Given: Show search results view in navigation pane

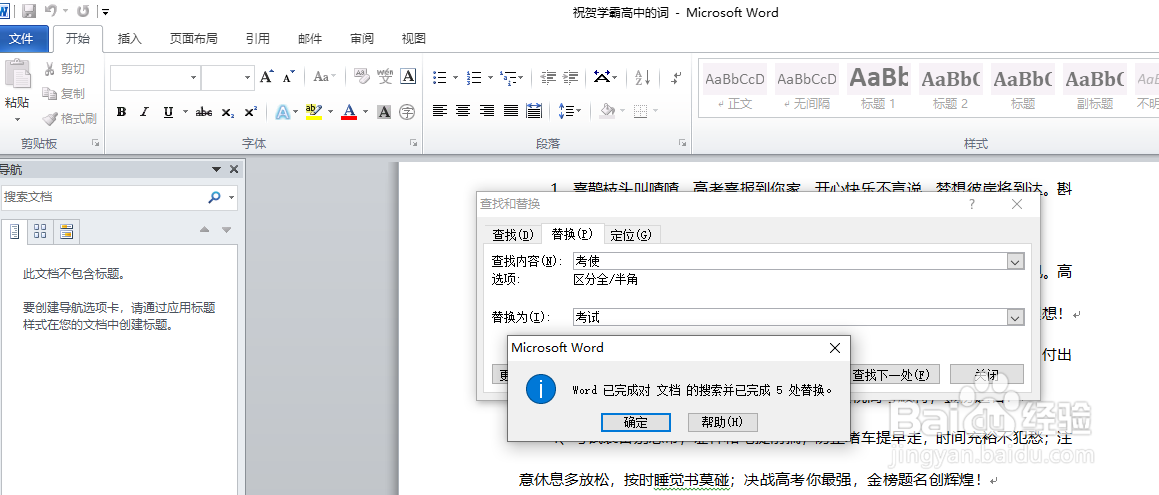Looking at the screenshot, I should [x=67, y=231].
